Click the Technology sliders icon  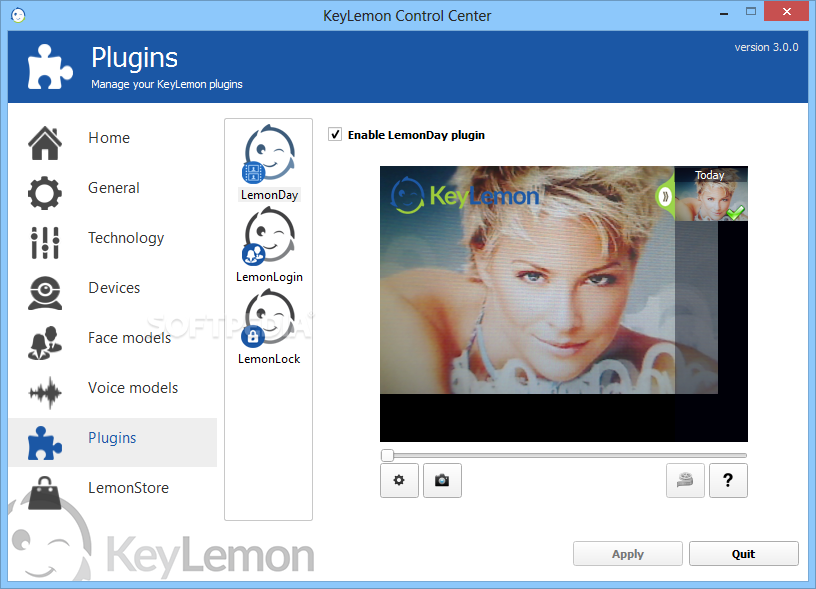point(45,243)
